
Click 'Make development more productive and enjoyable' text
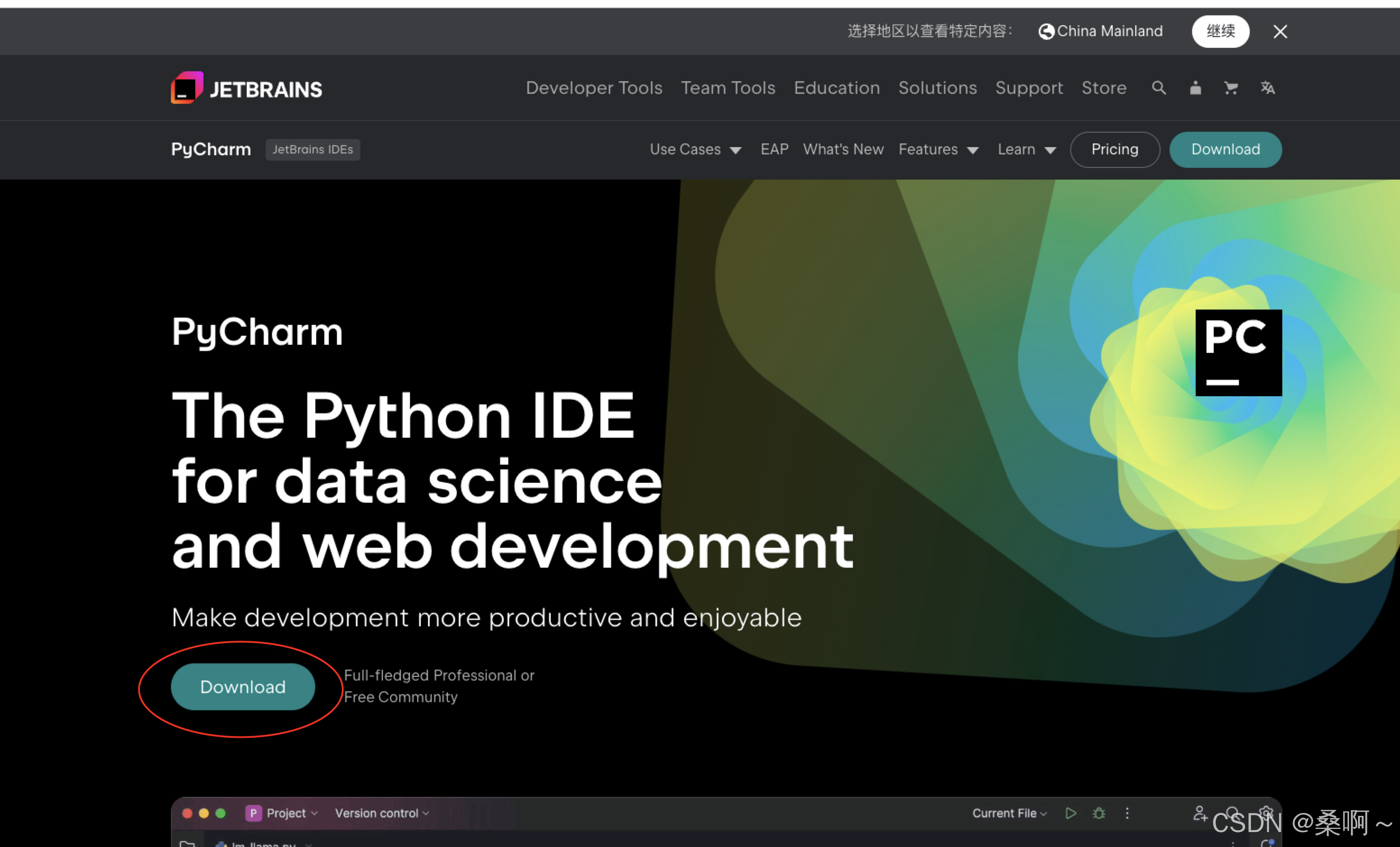click(x=486, y=618)
